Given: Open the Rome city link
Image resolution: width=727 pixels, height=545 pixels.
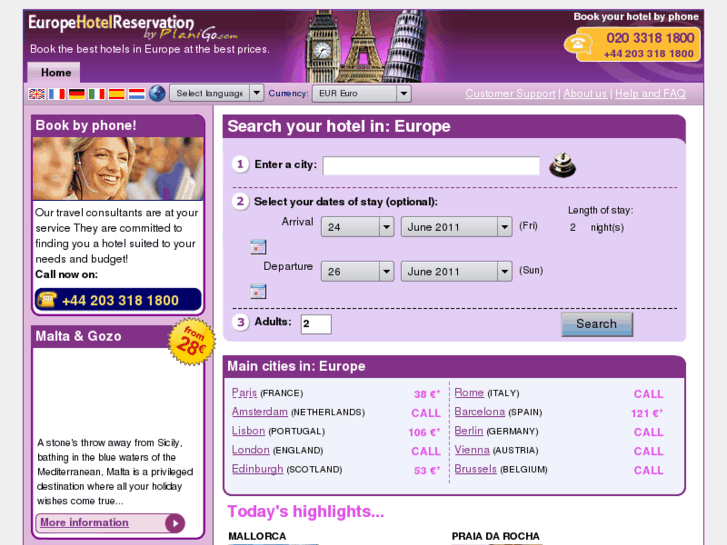Looking at the screenshot, I should click(469, 393).
